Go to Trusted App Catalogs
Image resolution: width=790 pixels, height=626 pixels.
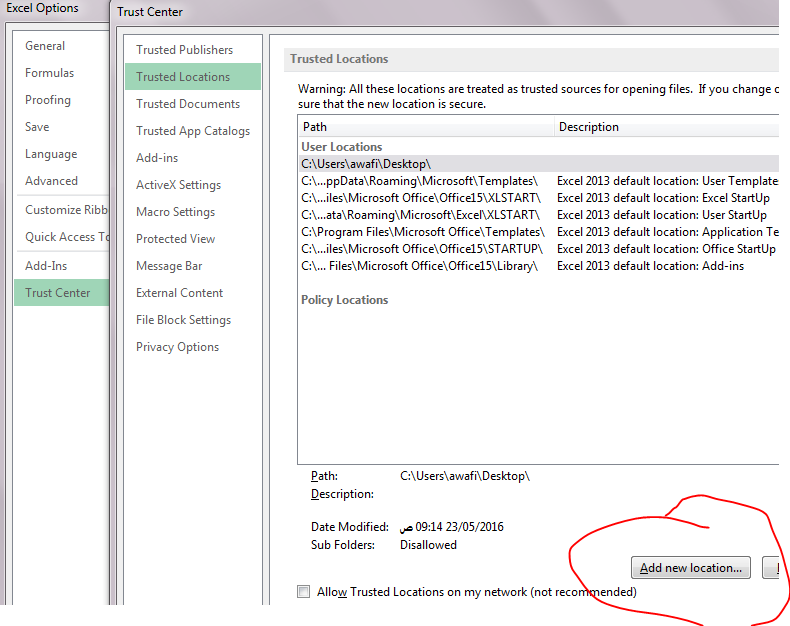[x=193, y=131]
